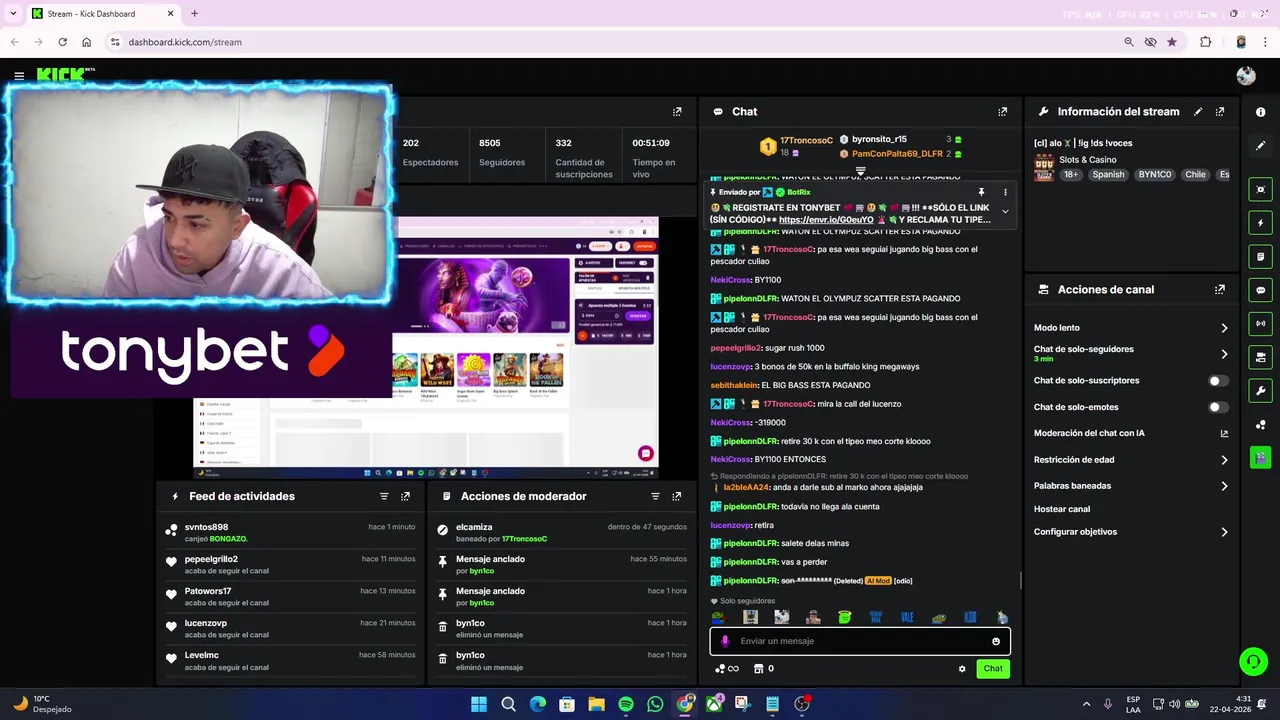Click pepeelgrillo2 follow entry in feed

point(290,565)
